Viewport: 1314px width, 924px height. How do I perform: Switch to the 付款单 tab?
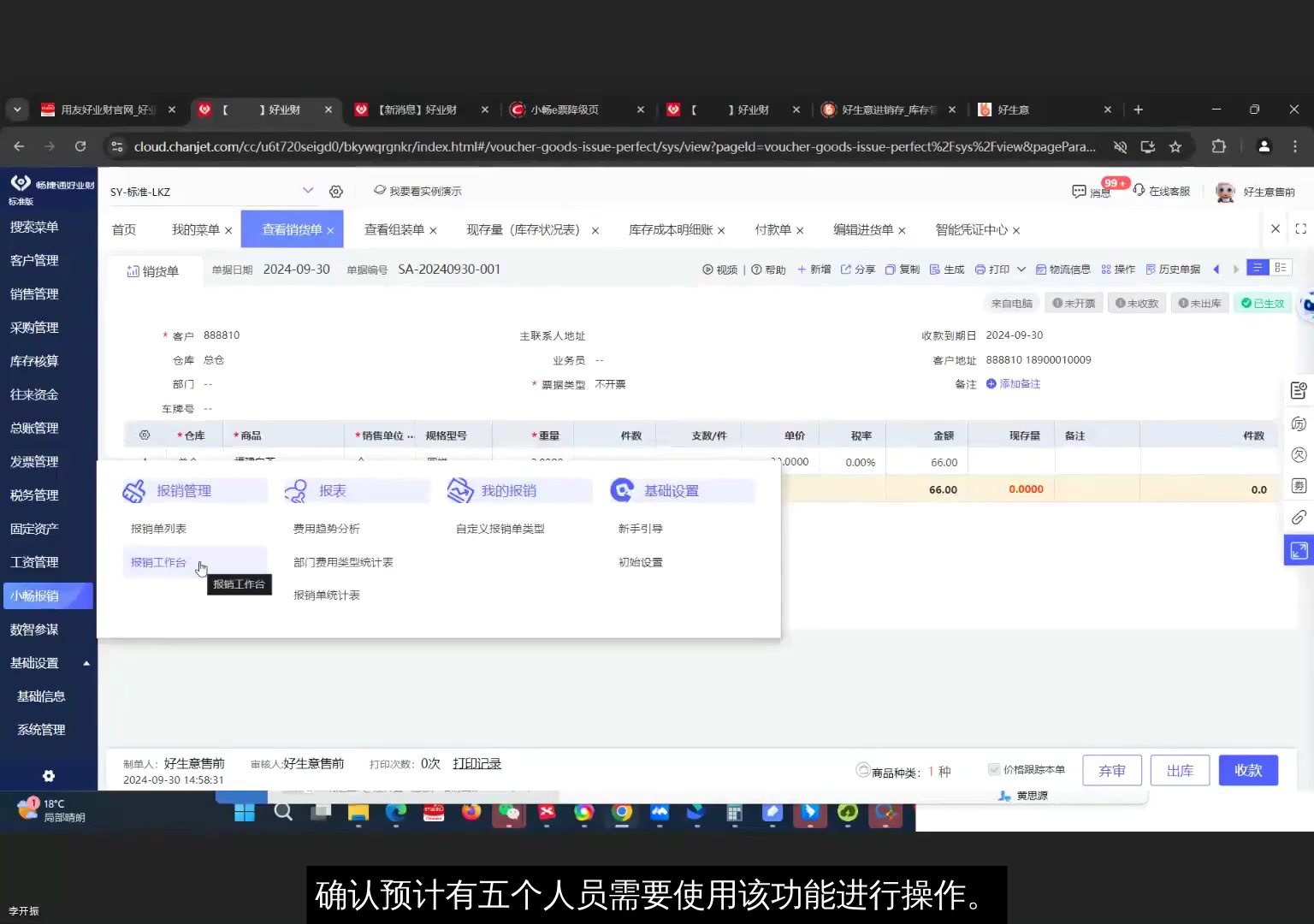coord(772,229)
